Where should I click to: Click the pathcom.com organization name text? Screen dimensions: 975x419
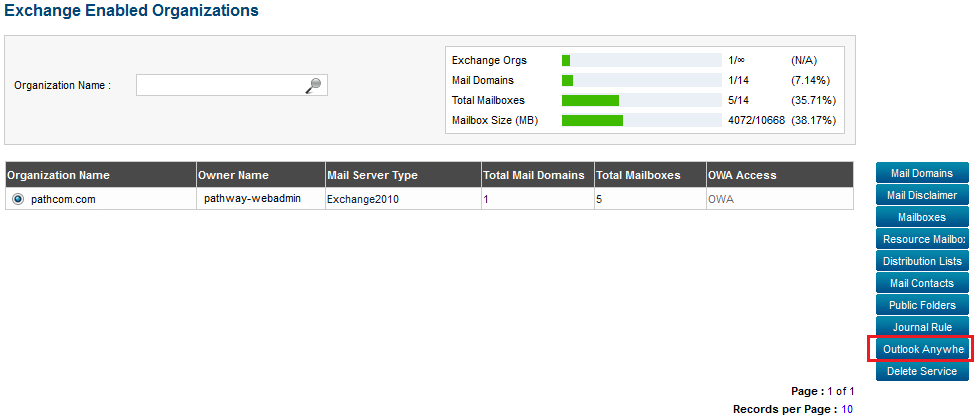tap(63, 200)
